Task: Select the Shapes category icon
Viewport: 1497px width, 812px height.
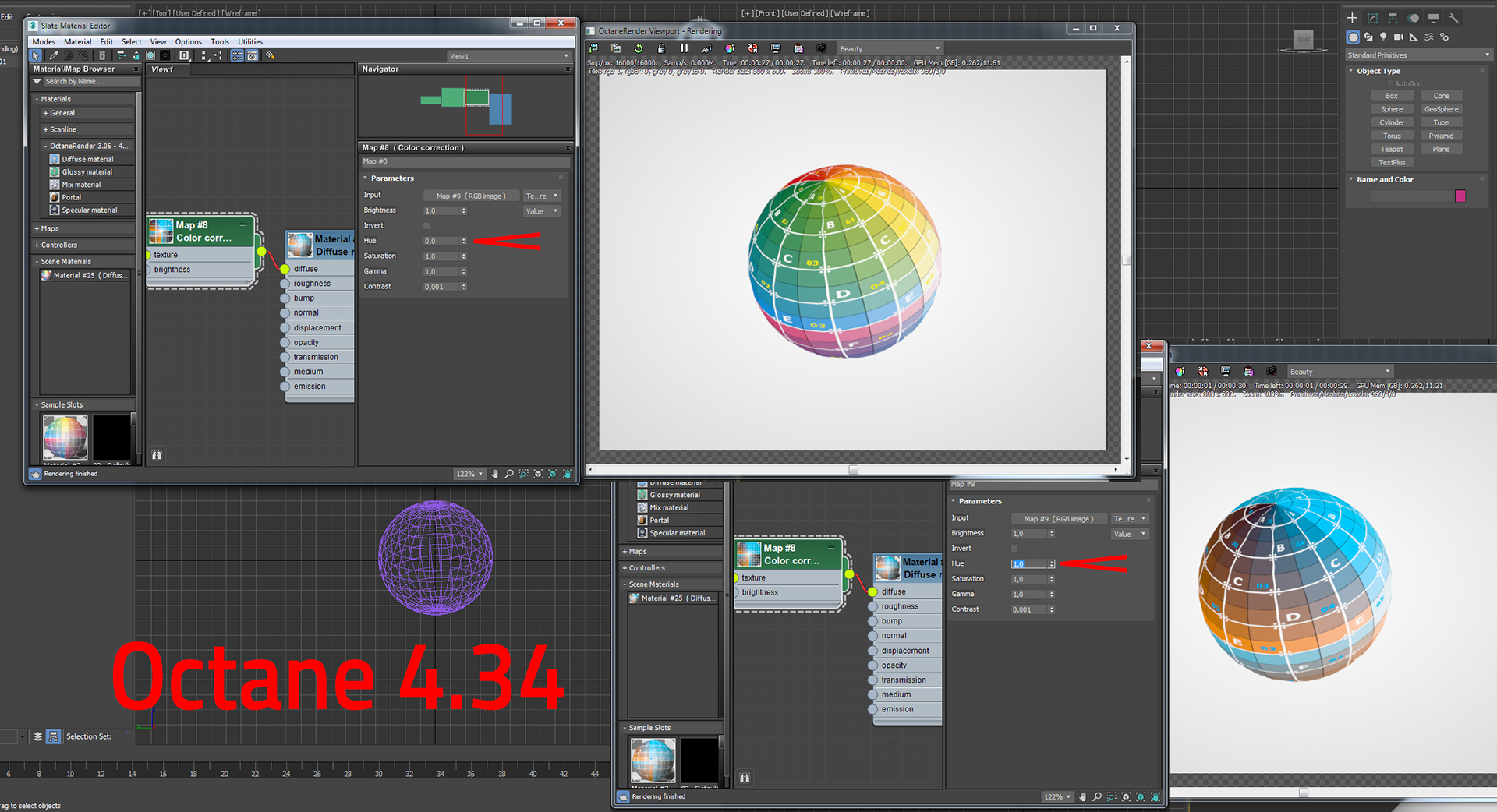Action: coord(1368,37)
